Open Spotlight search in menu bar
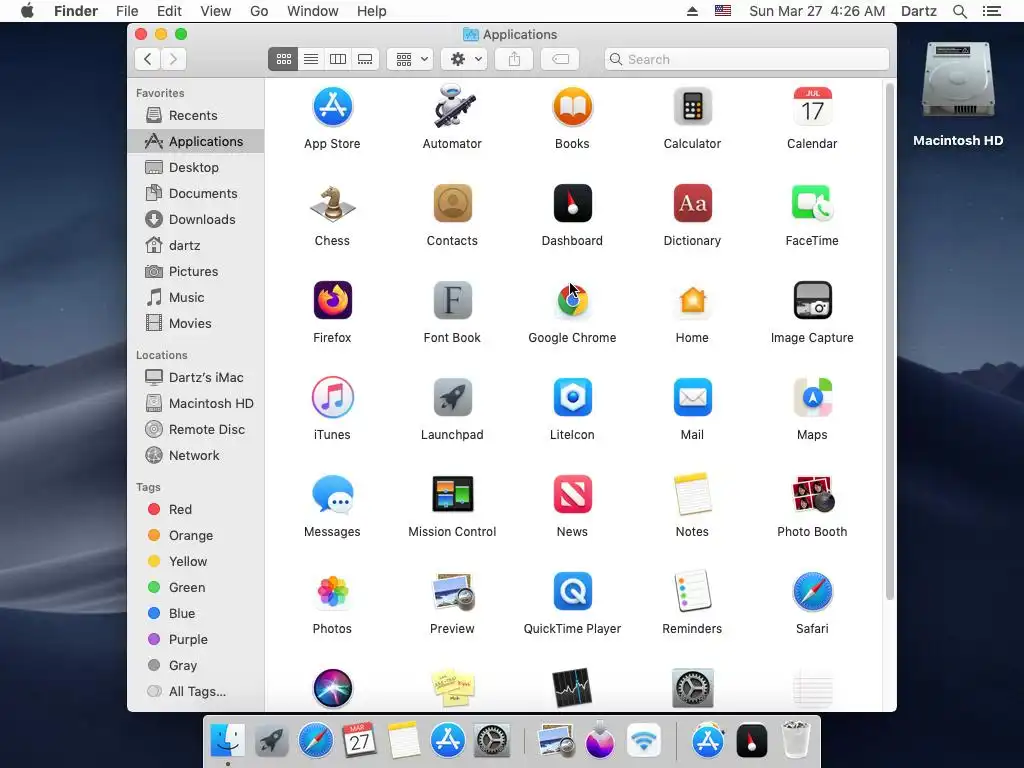Viewport: 1024px width, 768px height. [x=959, y=11]
